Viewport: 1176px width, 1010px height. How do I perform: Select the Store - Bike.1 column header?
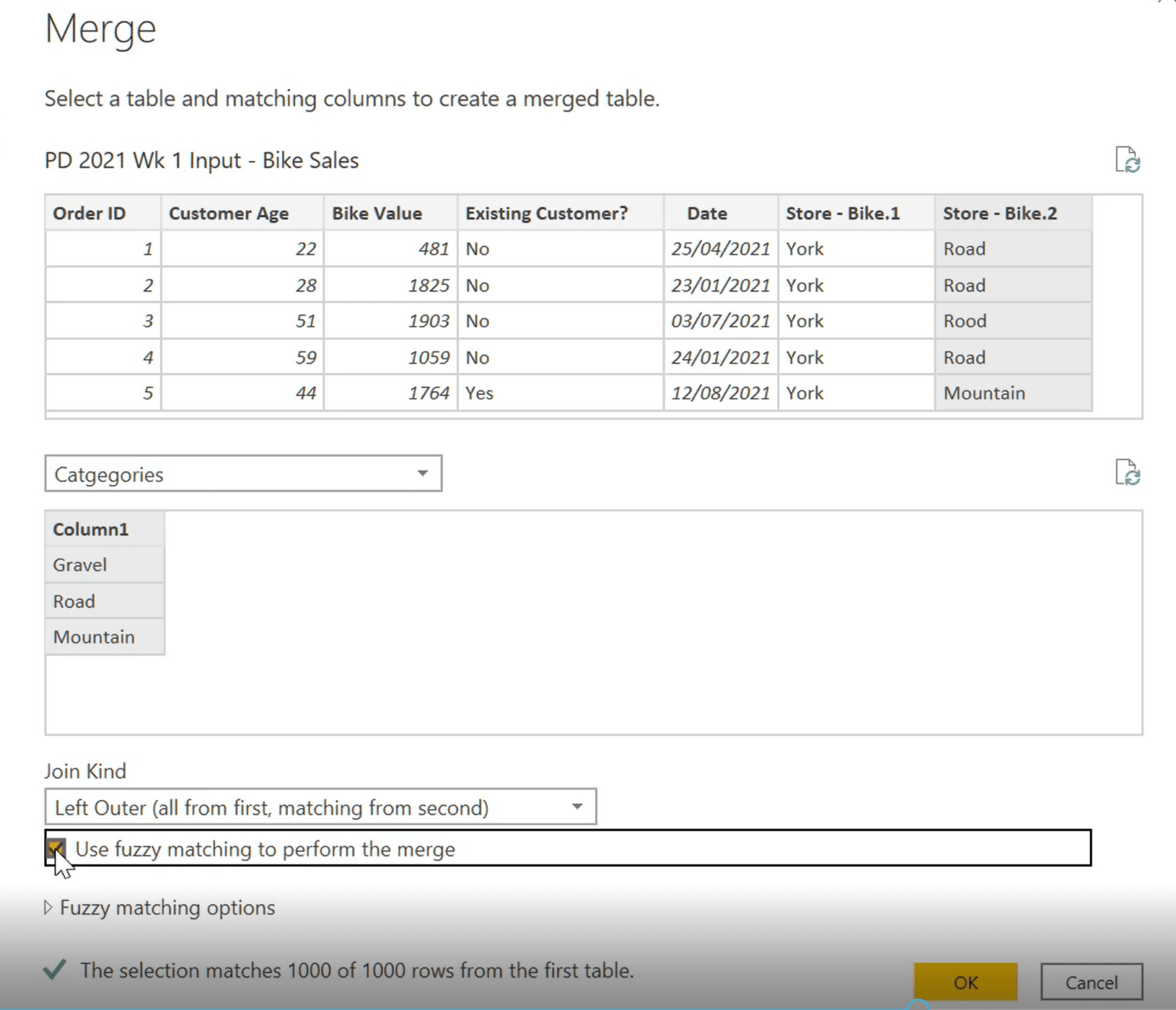(856, 213)
